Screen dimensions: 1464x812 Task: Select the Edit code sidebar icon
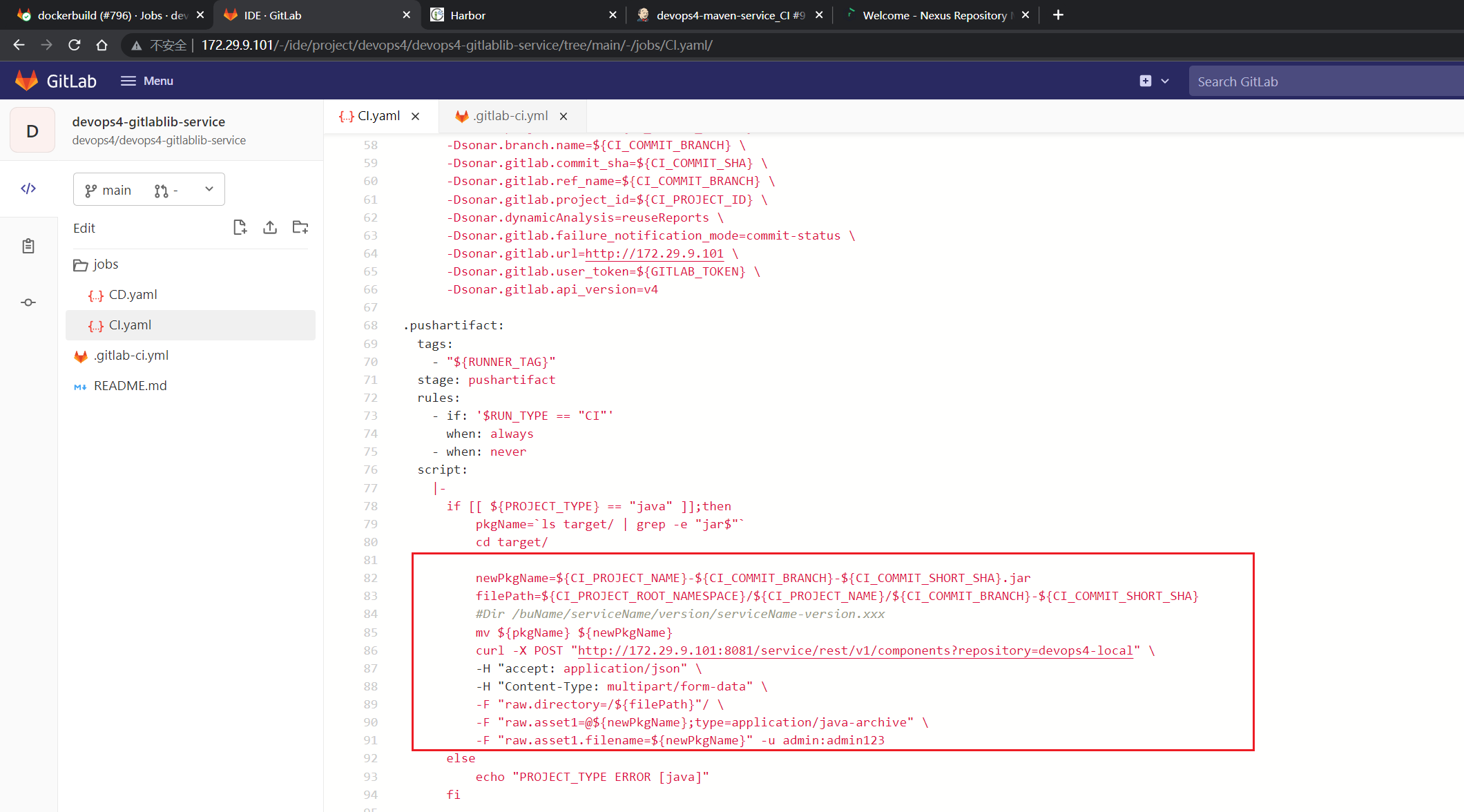tap(28, 188)
